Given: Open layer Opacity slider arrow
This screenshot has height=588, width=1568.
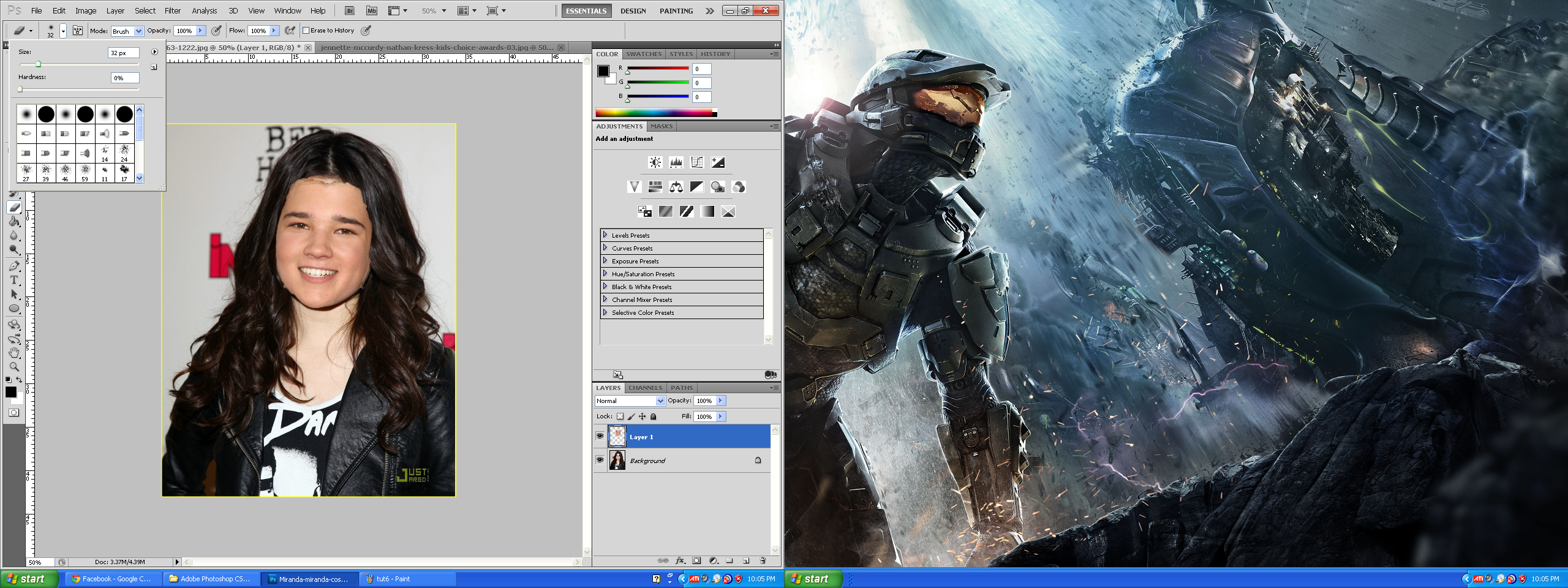Looking at the screenshot, I should (x=721, y=401).
